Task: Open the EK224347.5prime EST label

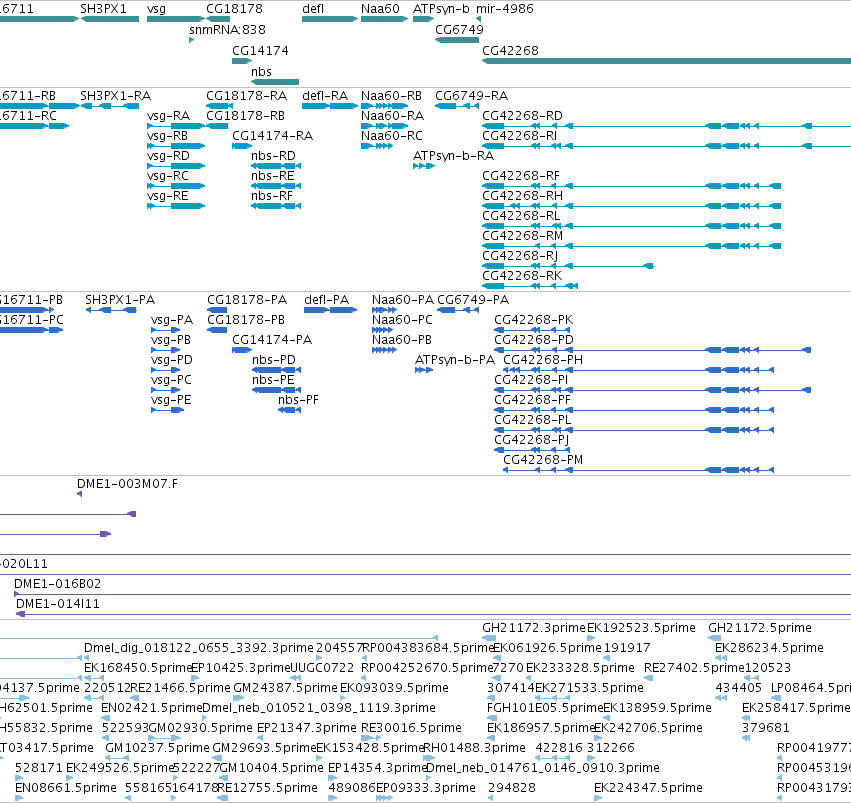Action: [x=649, y=788]
